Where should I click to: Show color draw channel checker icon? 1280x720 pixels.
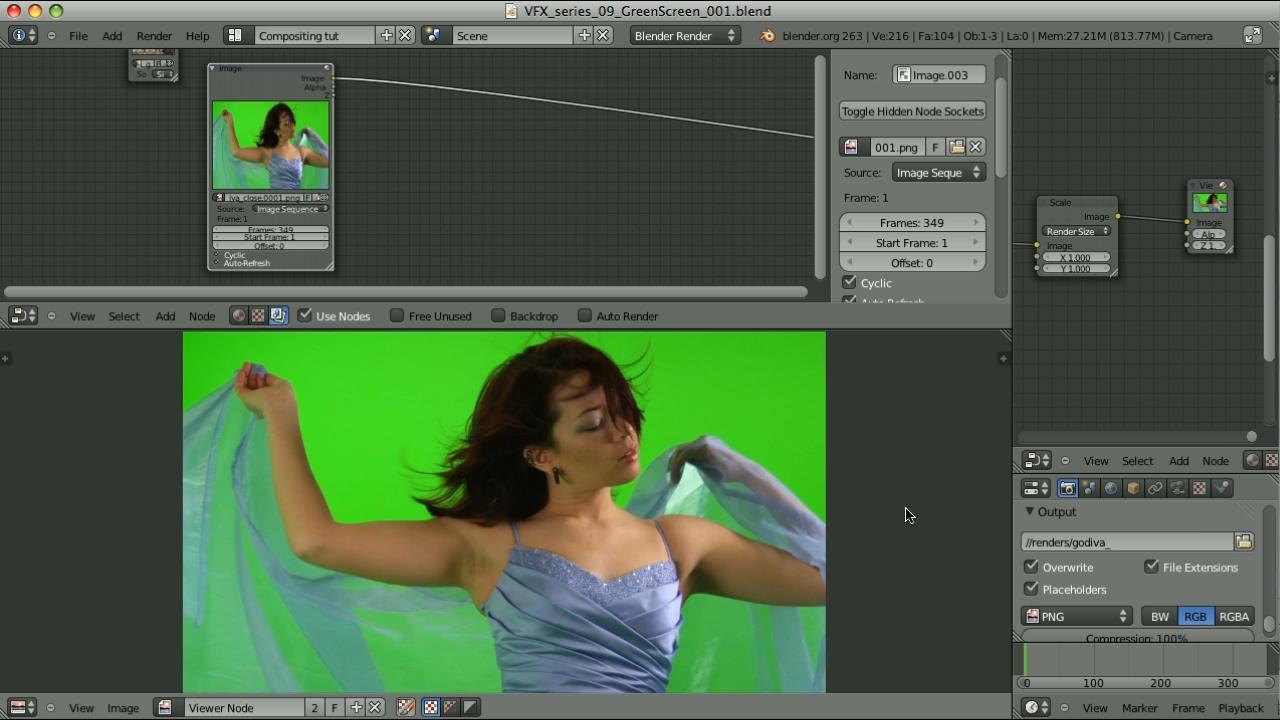430,707
